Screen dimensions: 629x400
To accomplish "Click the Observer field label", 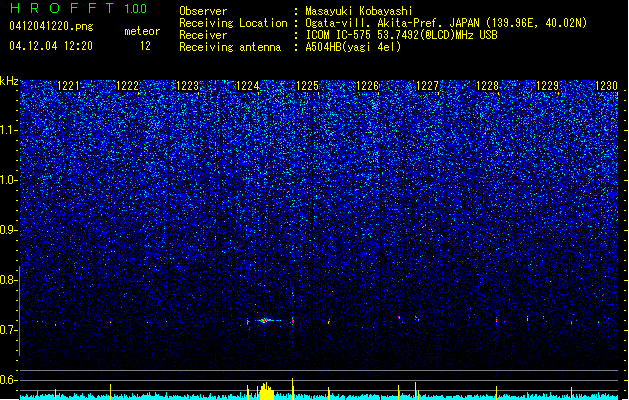I will [x=203, y=11].
